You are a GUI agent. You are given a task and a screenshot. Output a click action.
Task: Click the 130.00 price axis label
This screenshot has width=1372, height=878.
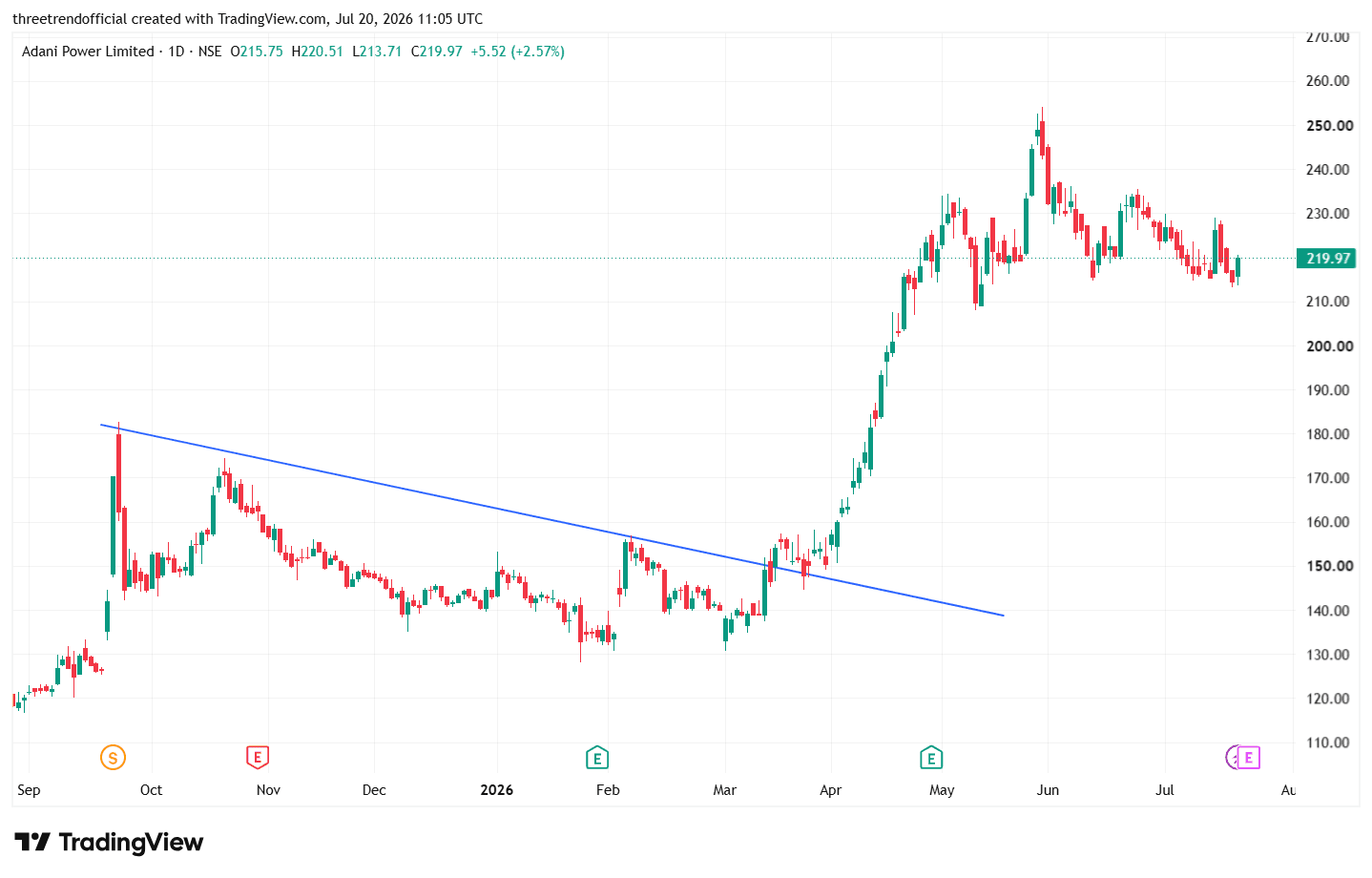[x=1328, y=655]
